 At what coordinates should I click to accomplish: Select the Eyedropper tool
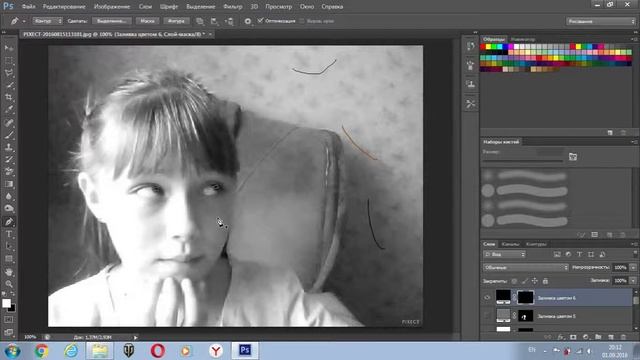click(9, 110)
